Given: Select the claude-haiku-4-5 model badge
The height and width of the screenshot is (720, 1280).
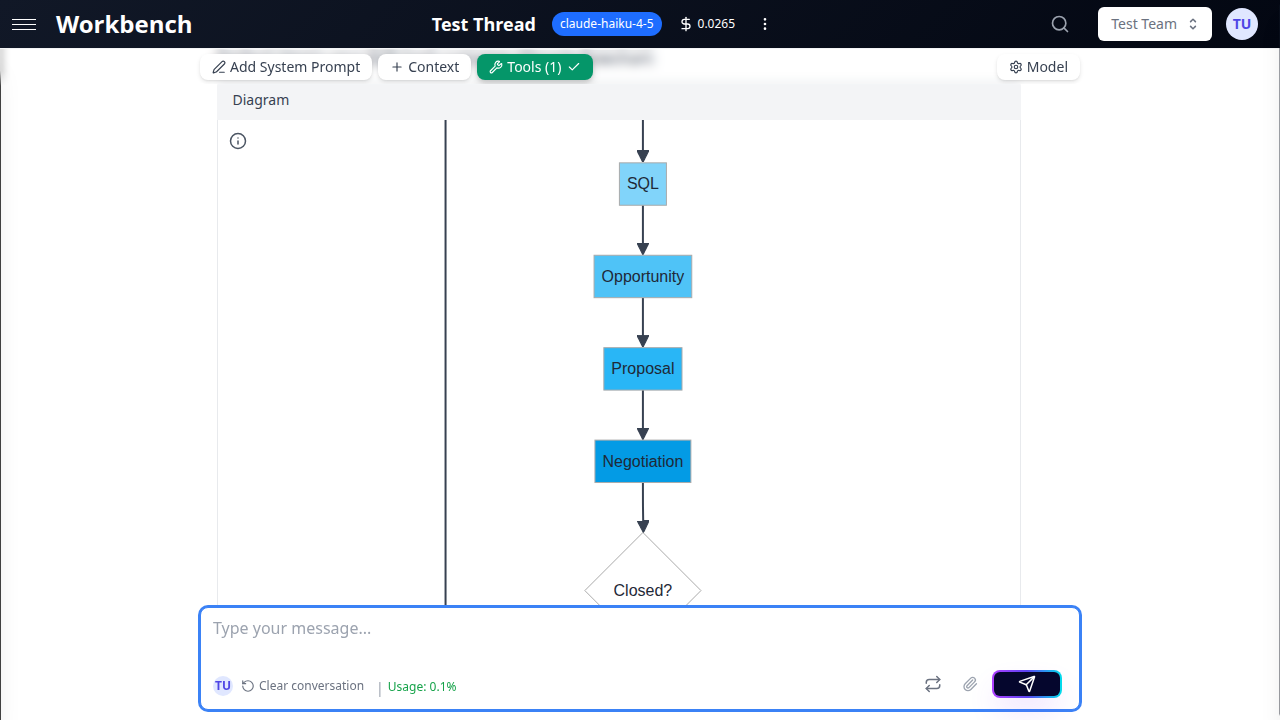Looking at the screenshot, I should pyautogui.click(x=606, y=24).
